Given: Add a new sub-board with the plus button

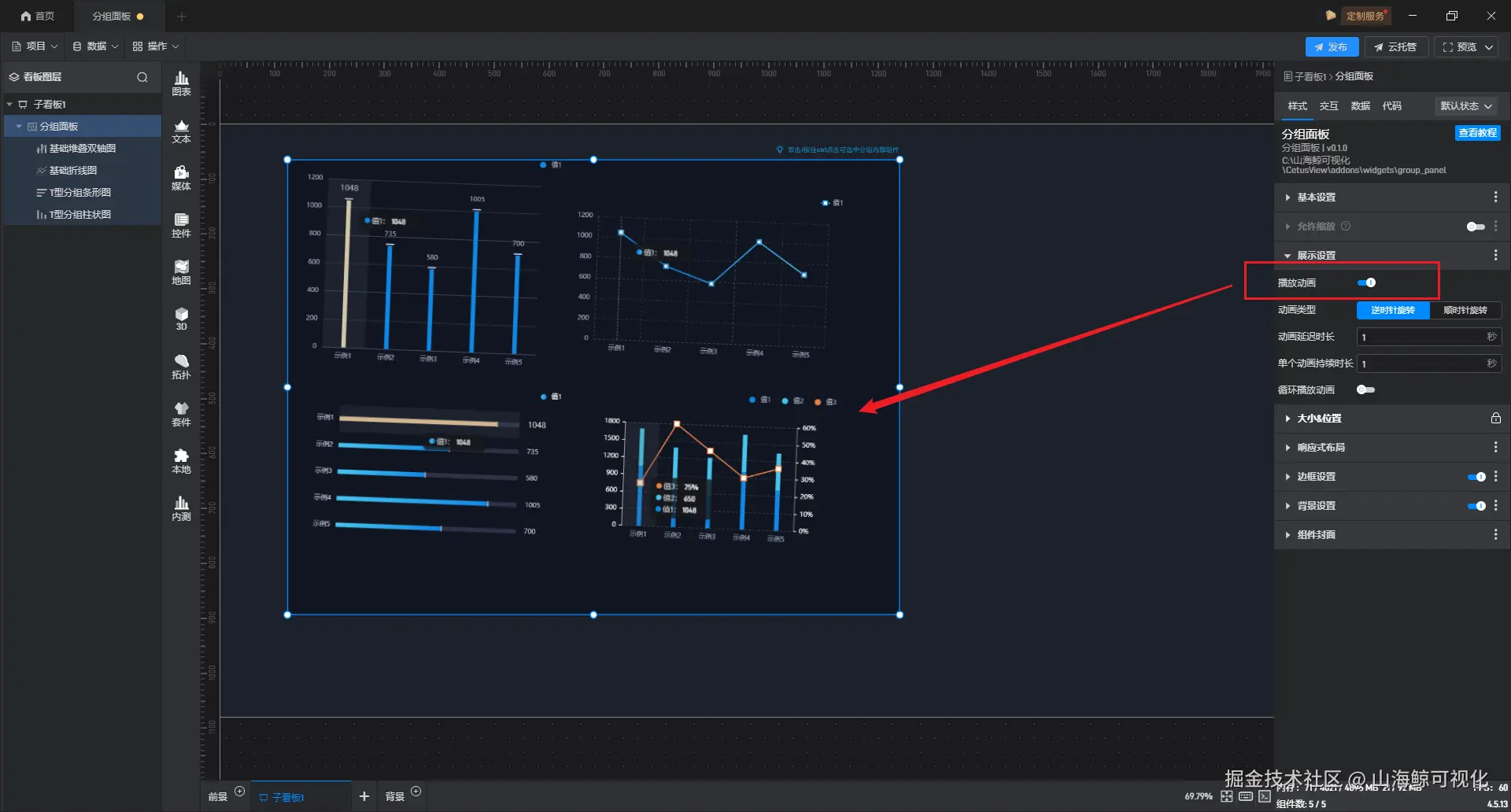Looking at the screenshot, I should [x=364, y=797].
